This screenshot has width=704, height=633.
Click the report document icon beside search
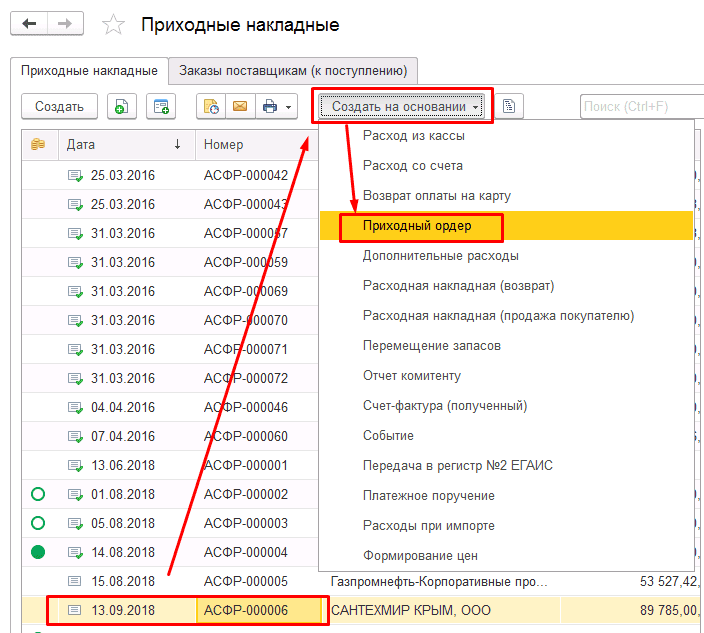pyautogui.click(x=509, y=106)
